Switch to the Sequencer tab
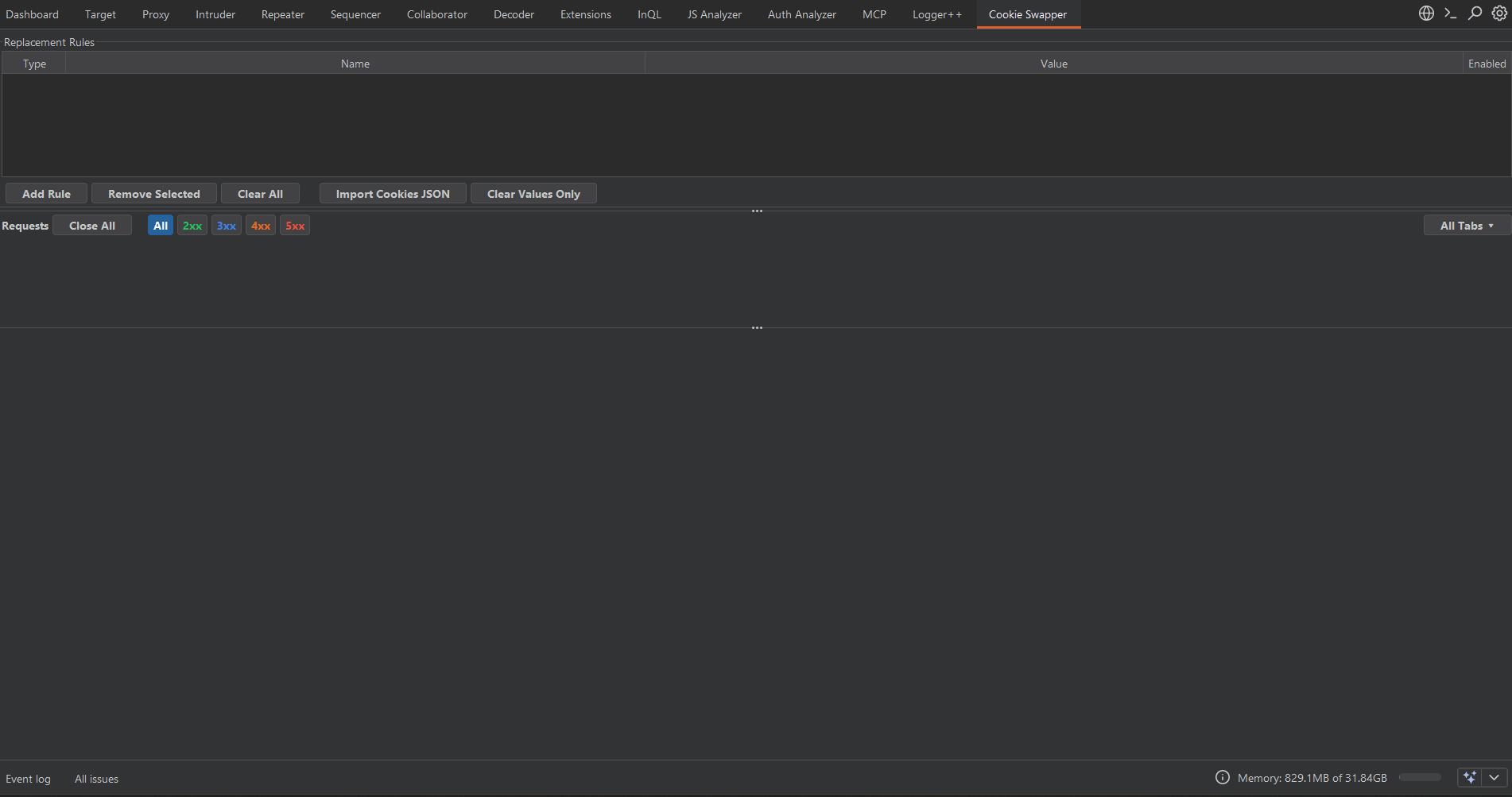The width and height of the screenshot is (1512, 797). coord(355,14)
